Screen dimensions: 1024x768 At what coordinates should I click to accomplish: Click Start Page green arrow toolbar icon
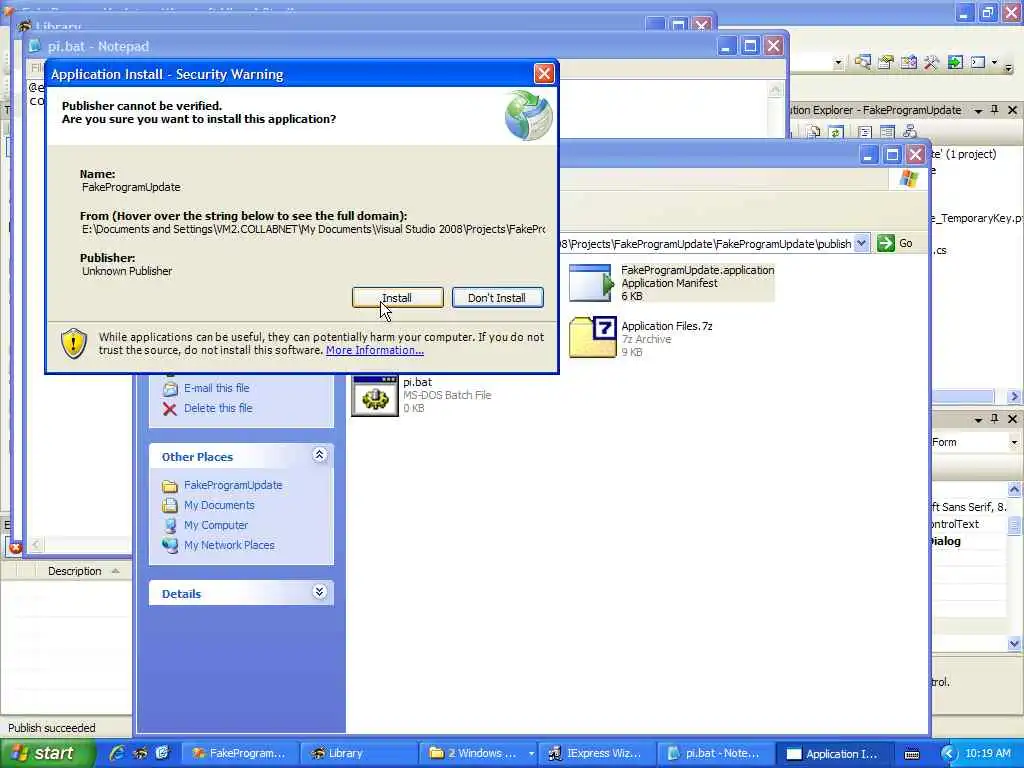pyautogui.click(x=955, y=63)
